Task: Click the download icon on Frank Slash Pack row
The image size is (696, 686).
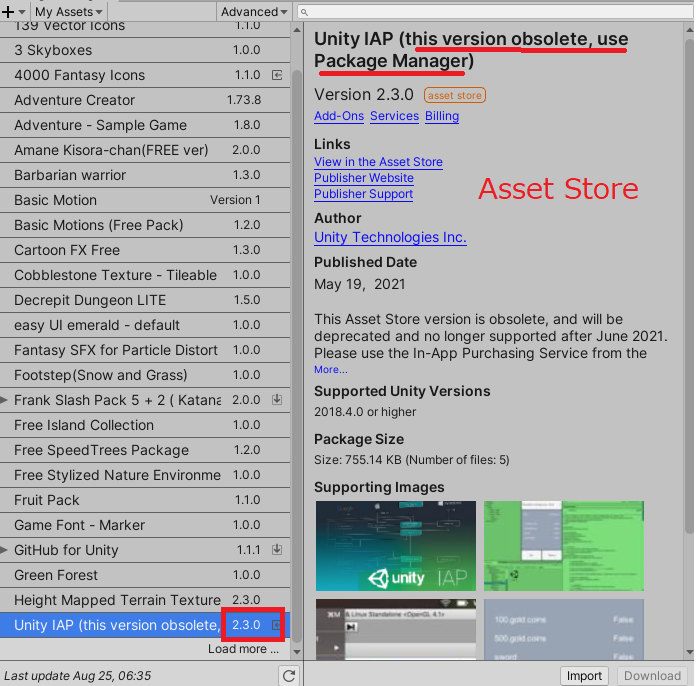Action: point(277,400)
